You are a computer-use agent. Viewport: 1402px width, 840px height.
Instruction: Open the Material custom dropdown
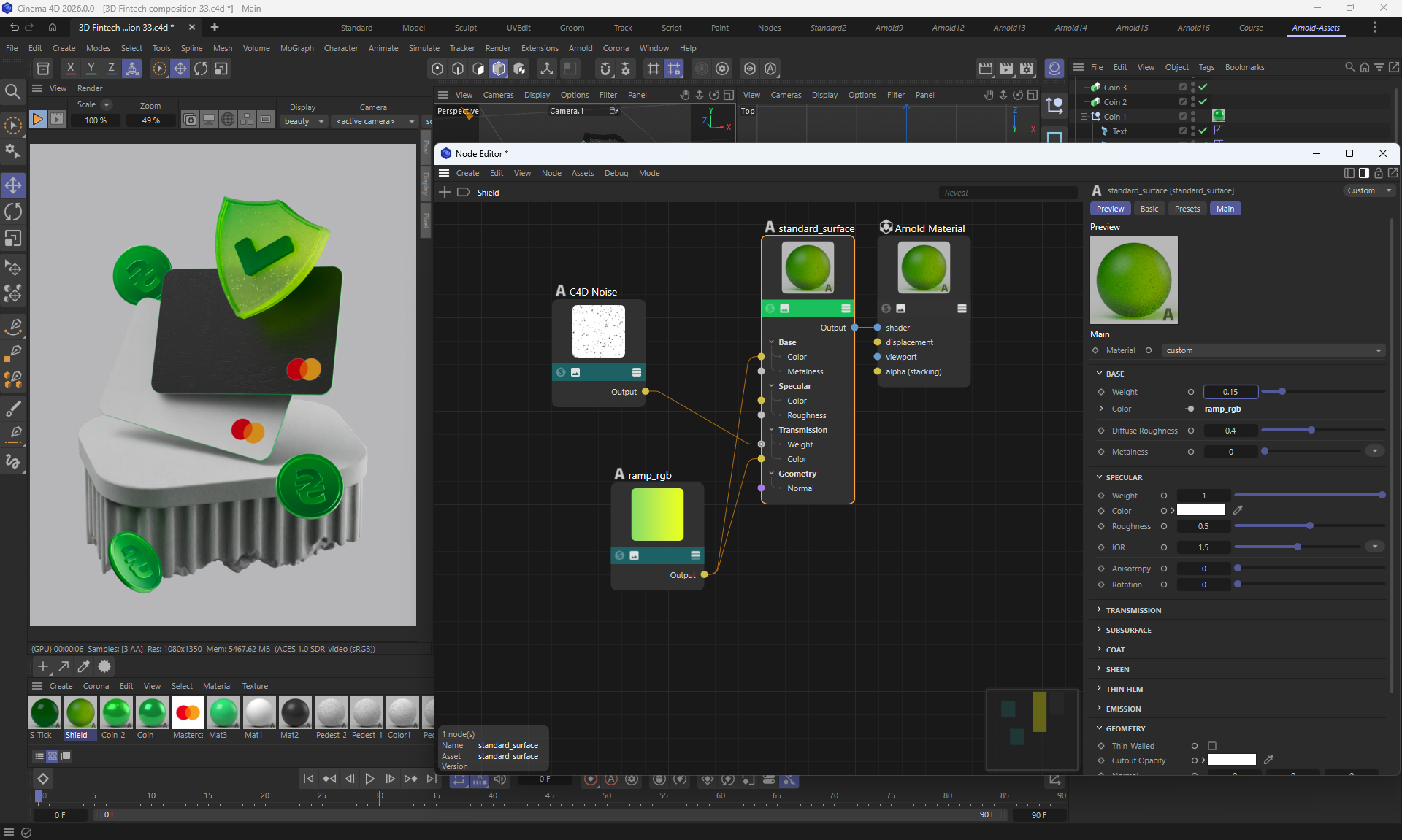tap(1272, 350)
